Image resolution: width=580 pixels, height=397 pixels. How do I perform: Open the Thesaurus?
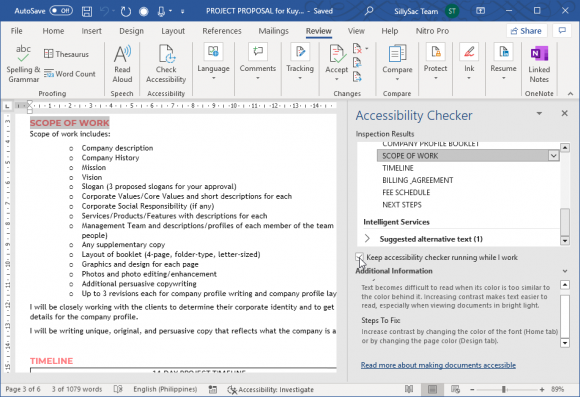66,54
